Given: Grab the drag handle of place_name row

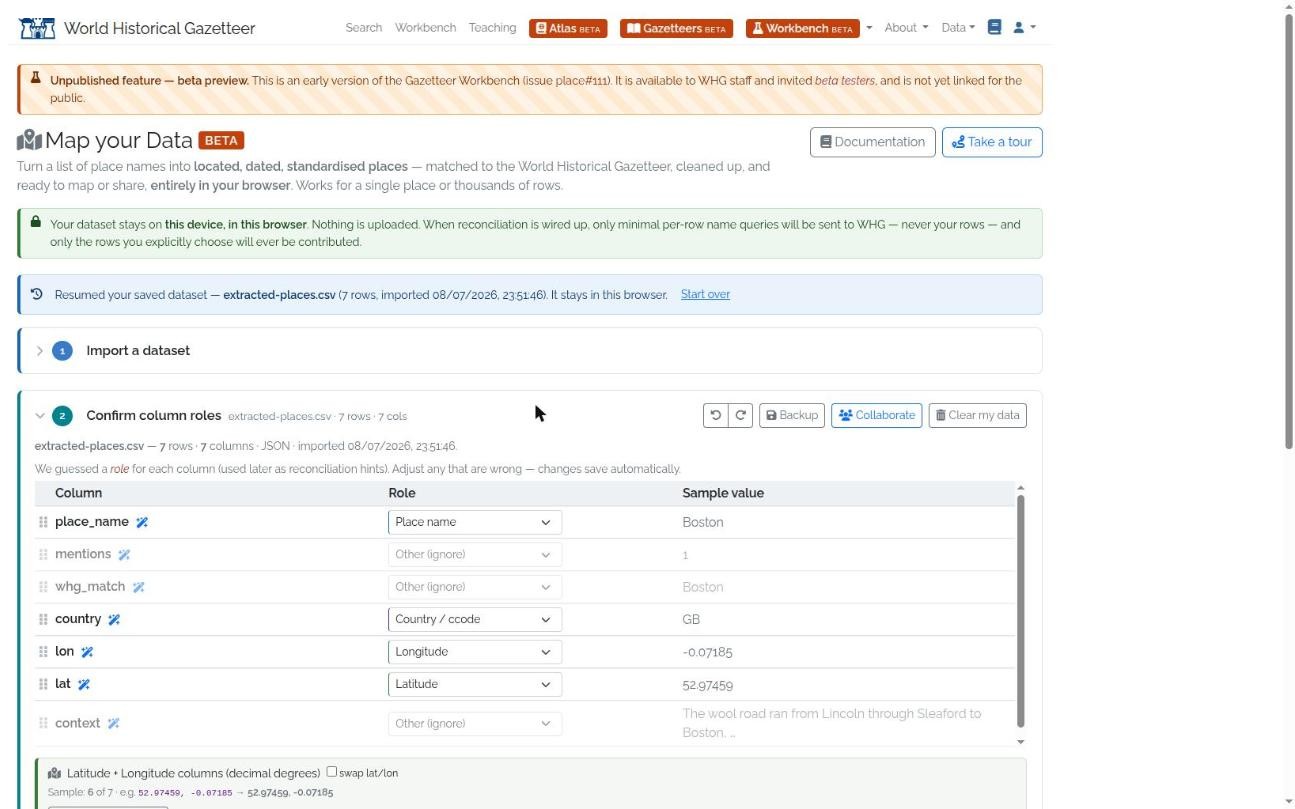Looking at the screenshot, I should pyautogui.click(x=43, y=522).
